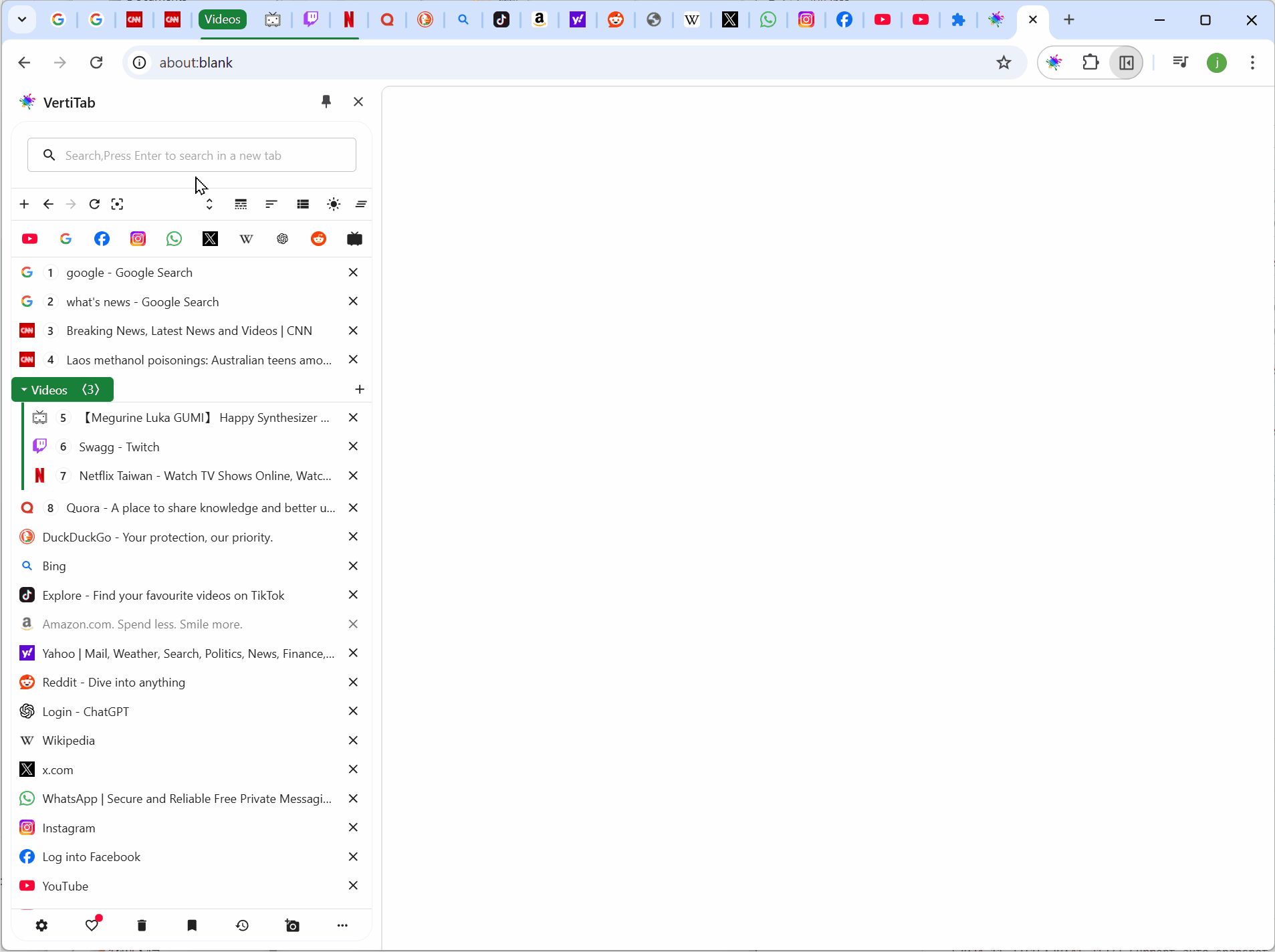Switch to the Swagg - Twitch tab
Image resolution: width=1275 pixels, height=952 pixels.
(119, 447)
